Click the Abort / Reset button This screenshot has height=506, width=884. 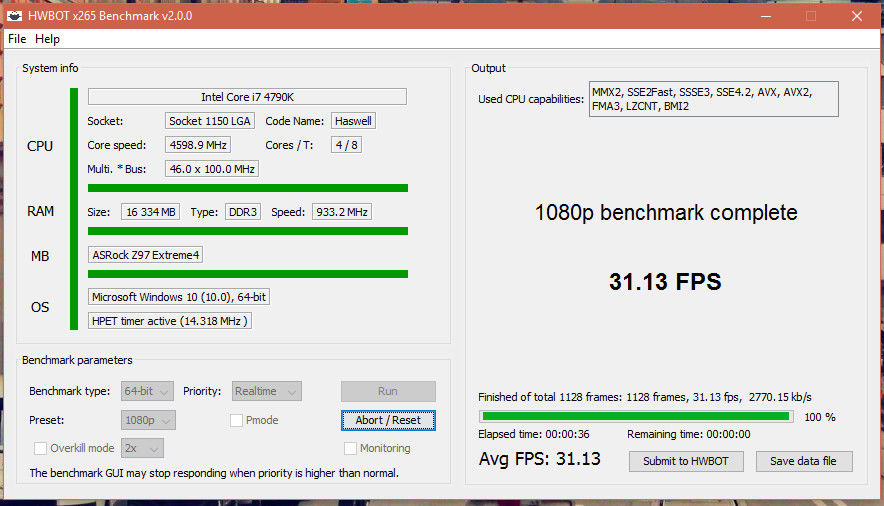point(388,420)
